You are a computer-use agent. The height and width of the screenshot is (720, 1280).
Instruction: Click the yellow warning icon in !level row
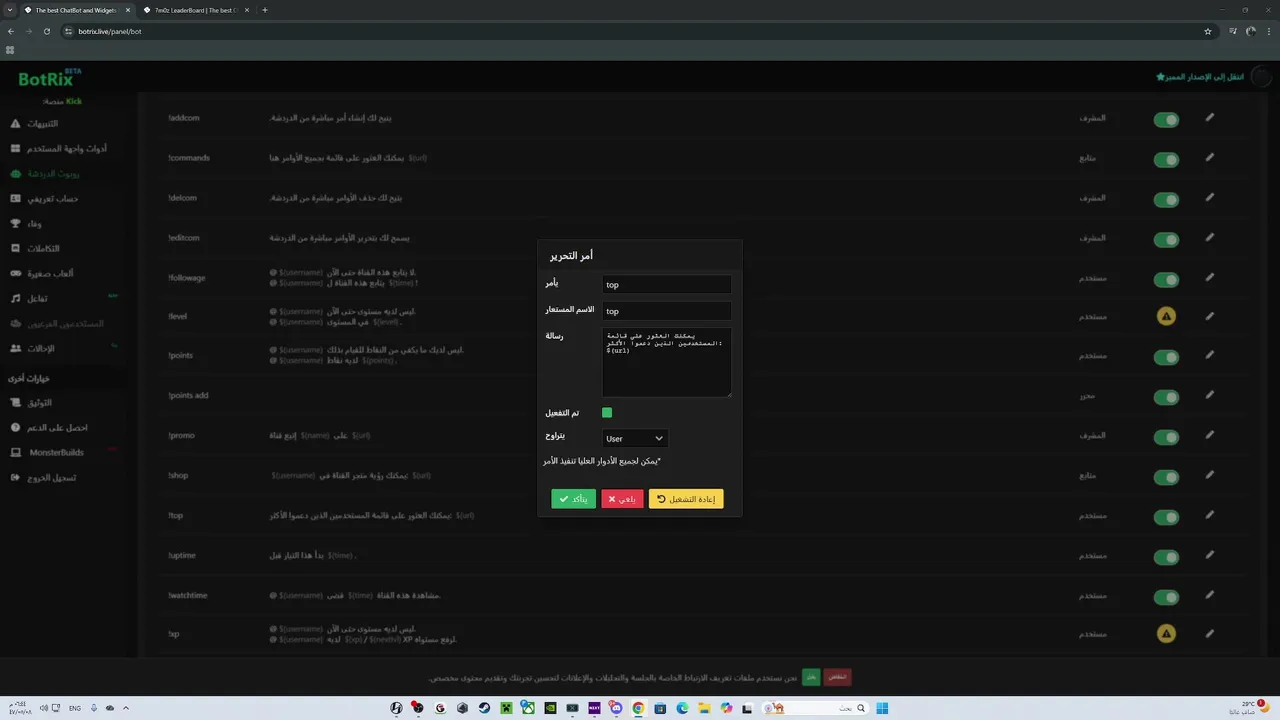tap(1166, 317)
